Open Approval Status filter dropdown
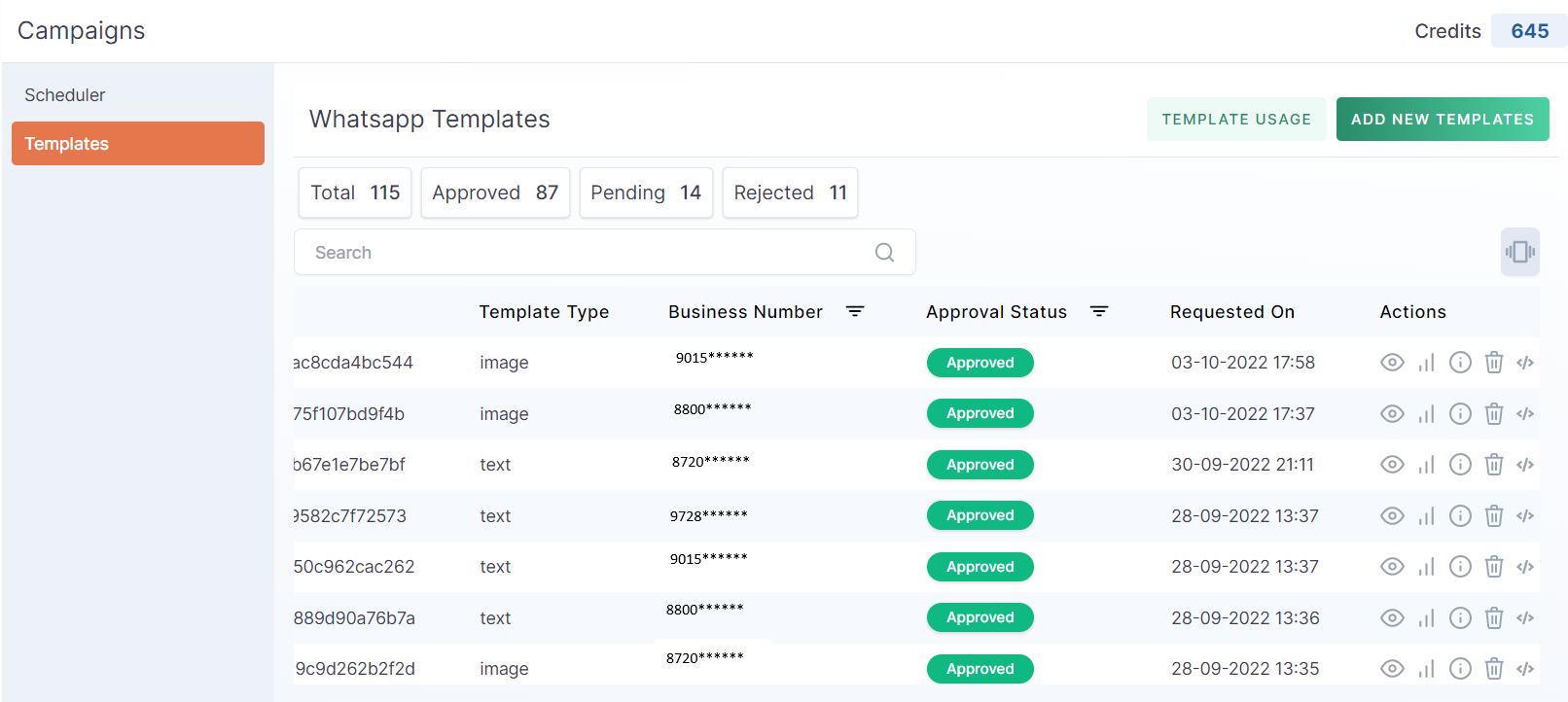The image size is (1568, 702). click(1099, 311)
